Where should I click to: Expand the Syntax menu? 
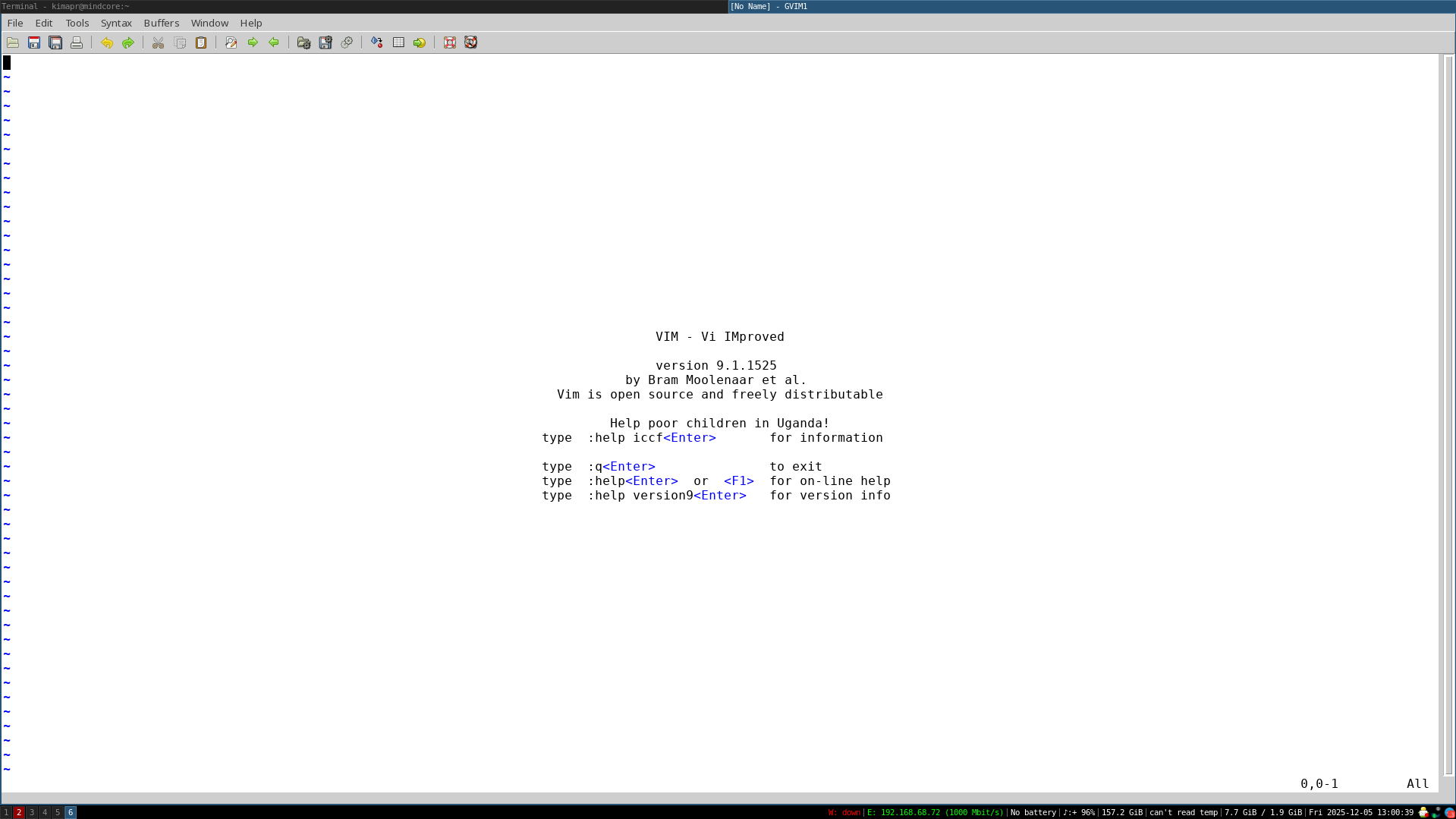tap(116, 23)
